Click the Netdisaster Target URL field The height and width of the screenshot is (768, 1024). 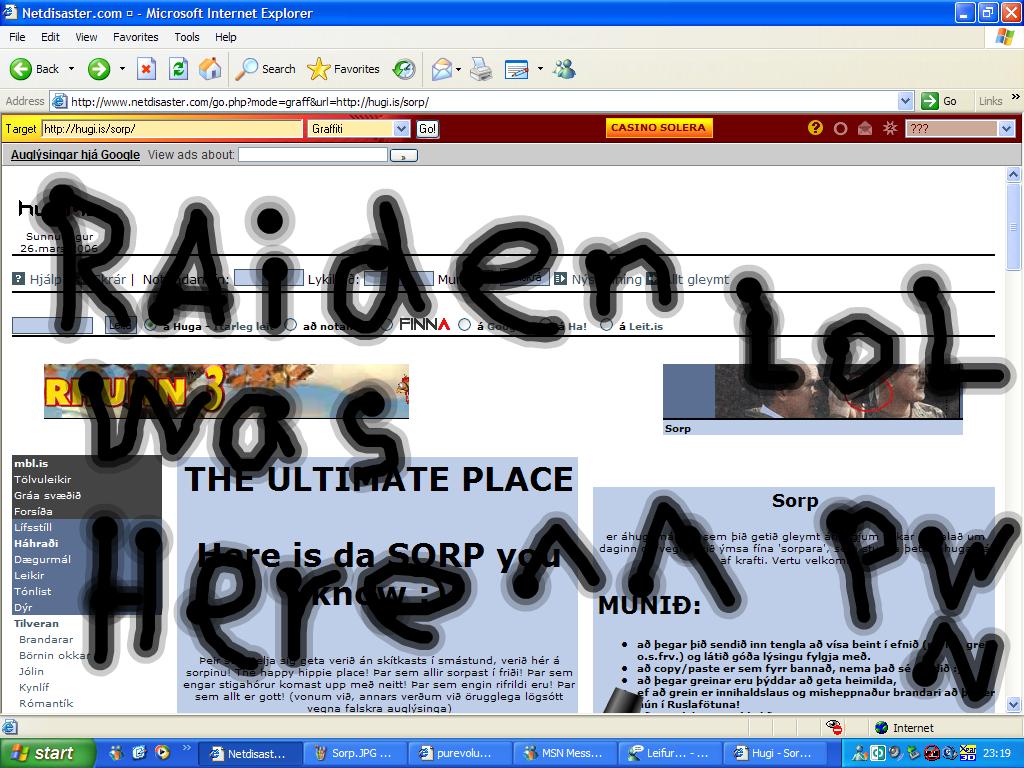tap(172, 129)
